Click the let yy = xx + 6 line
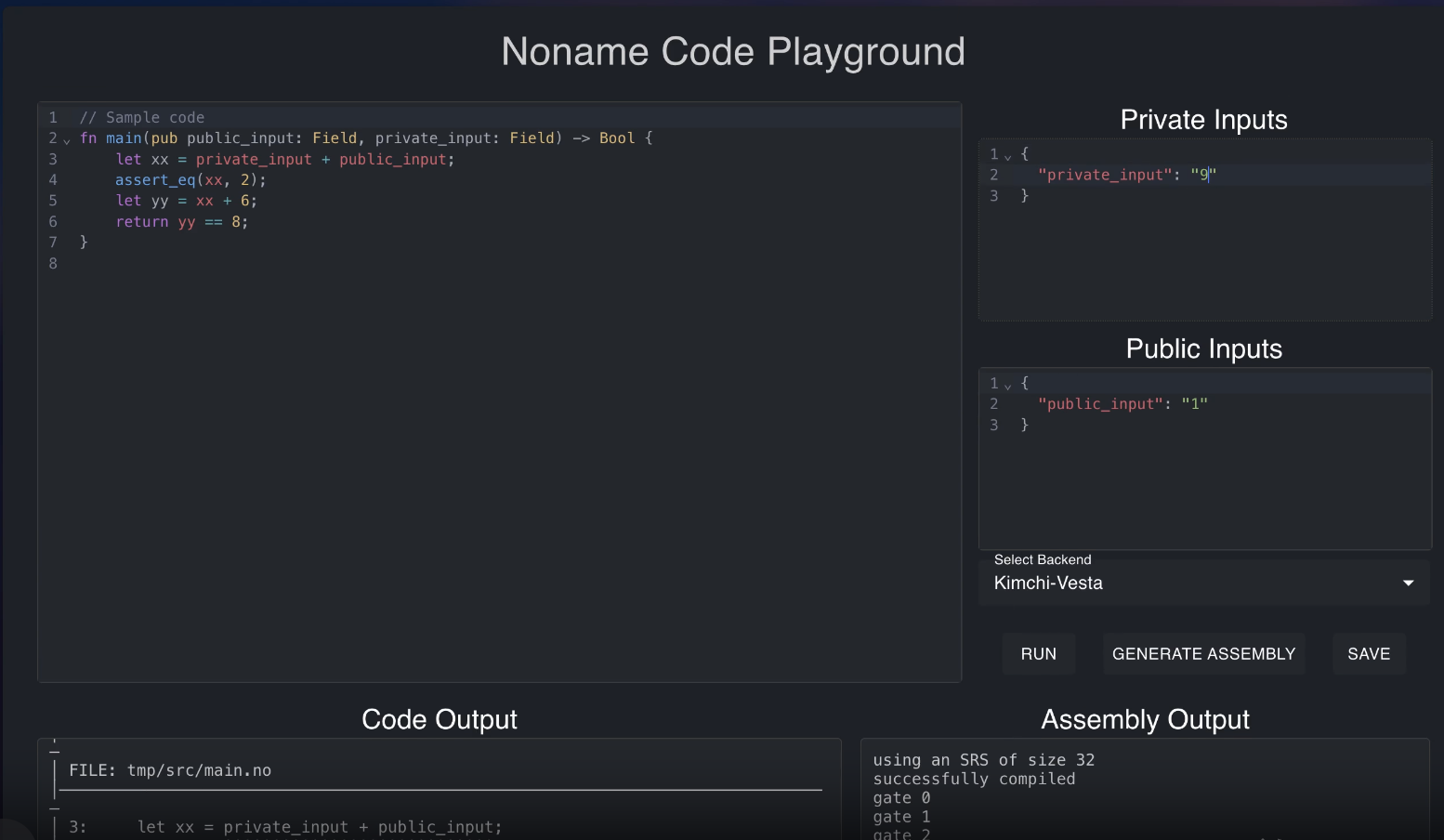This screenshot has height=840, width=1444. (x=186, y=201)
